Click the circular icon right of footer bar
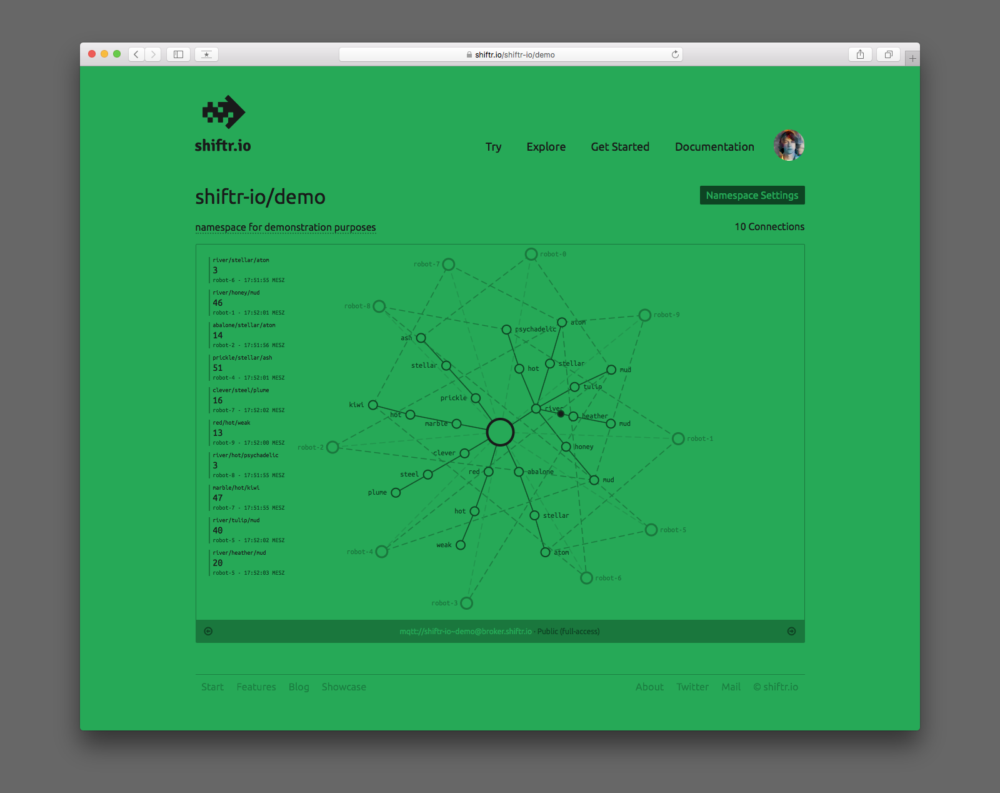Viewport: 1000px width, 793px height. [791, 631]
